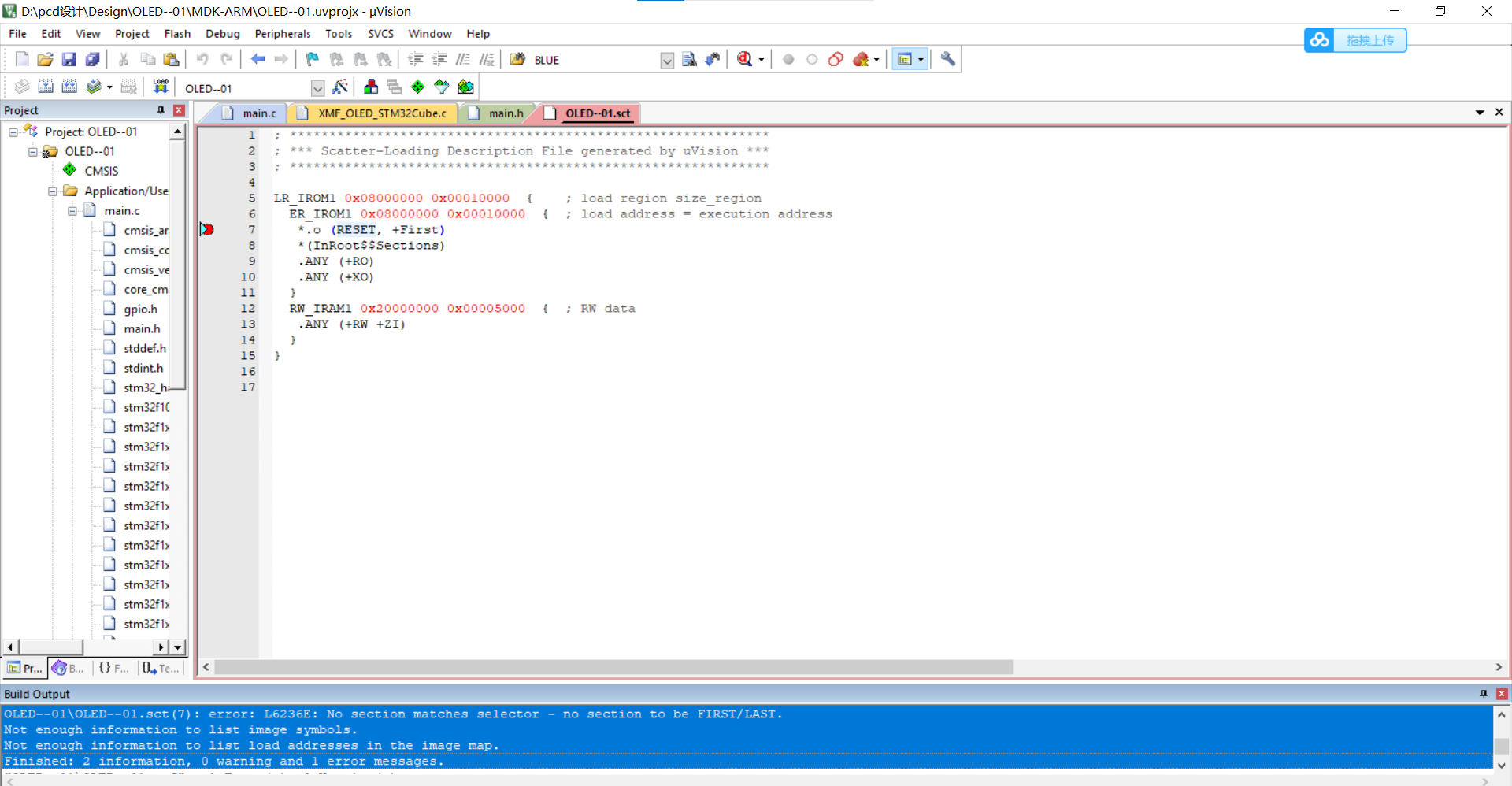Download to flash with the LOAD icon
The height and width of the screenshot is (786, 1512).
(161, 87)
